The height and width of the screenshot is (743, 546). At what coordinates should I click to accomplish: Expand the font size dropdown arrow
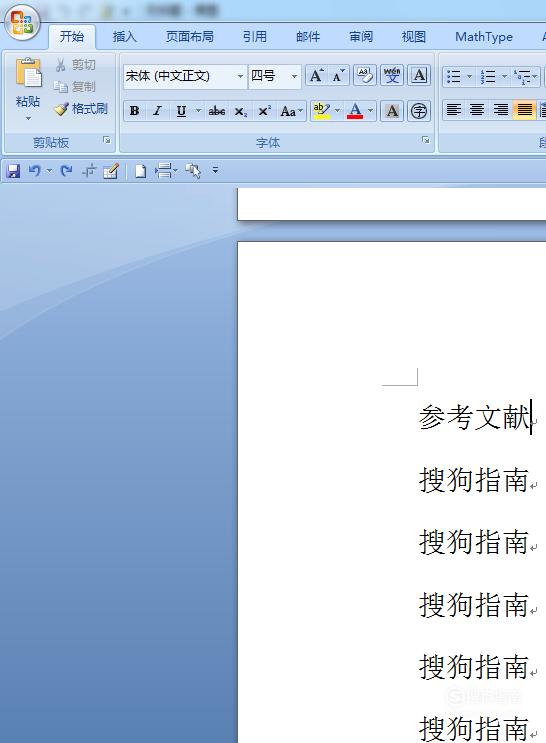[x=294, y=76]
